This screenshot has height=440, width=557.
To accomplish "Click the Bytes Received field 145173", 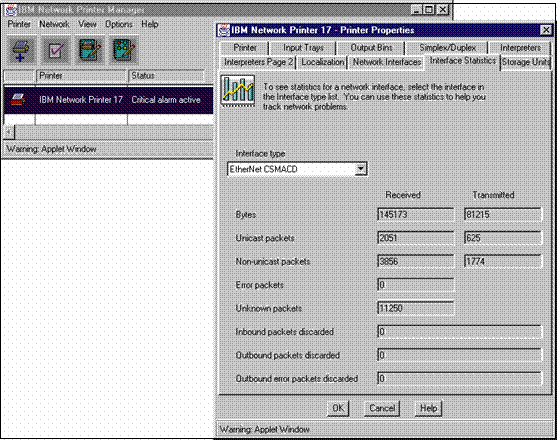I will pyautogui.click(x=415, y=214).
